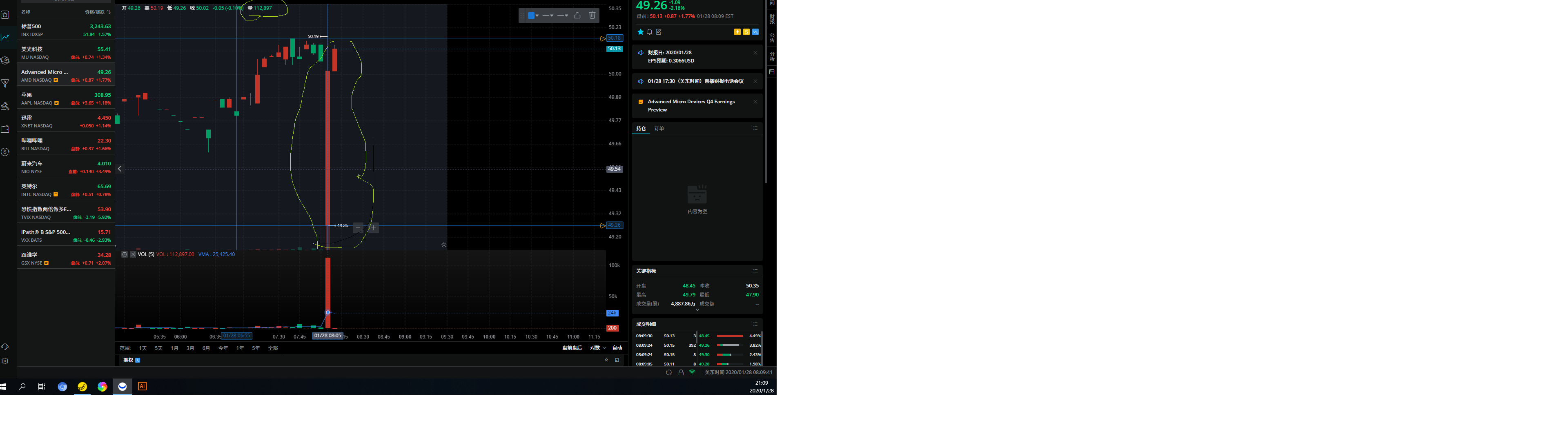
Task: Select 苹果 AAPL in watchlist
Action: pyautogui.click(x=66, y=99)
